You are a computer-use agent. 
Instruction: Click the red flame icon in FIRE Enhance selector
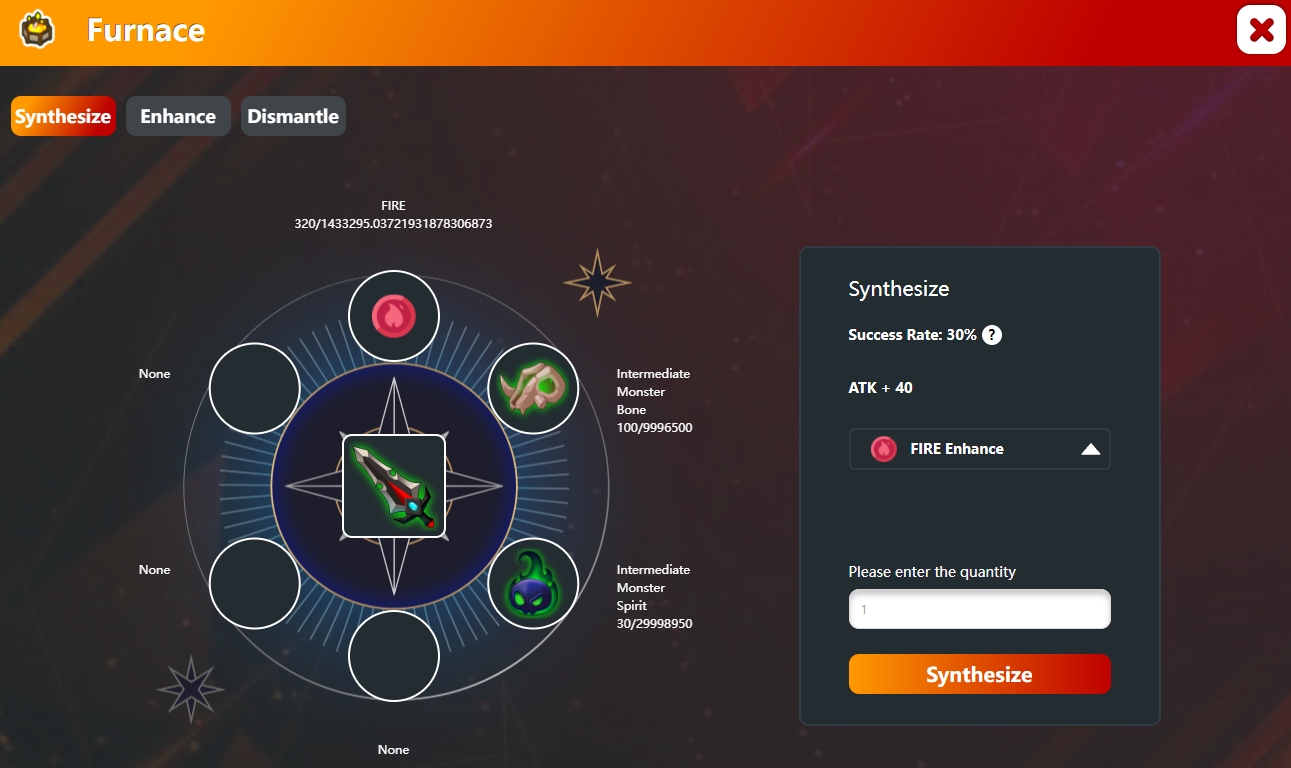coord(884,449)
